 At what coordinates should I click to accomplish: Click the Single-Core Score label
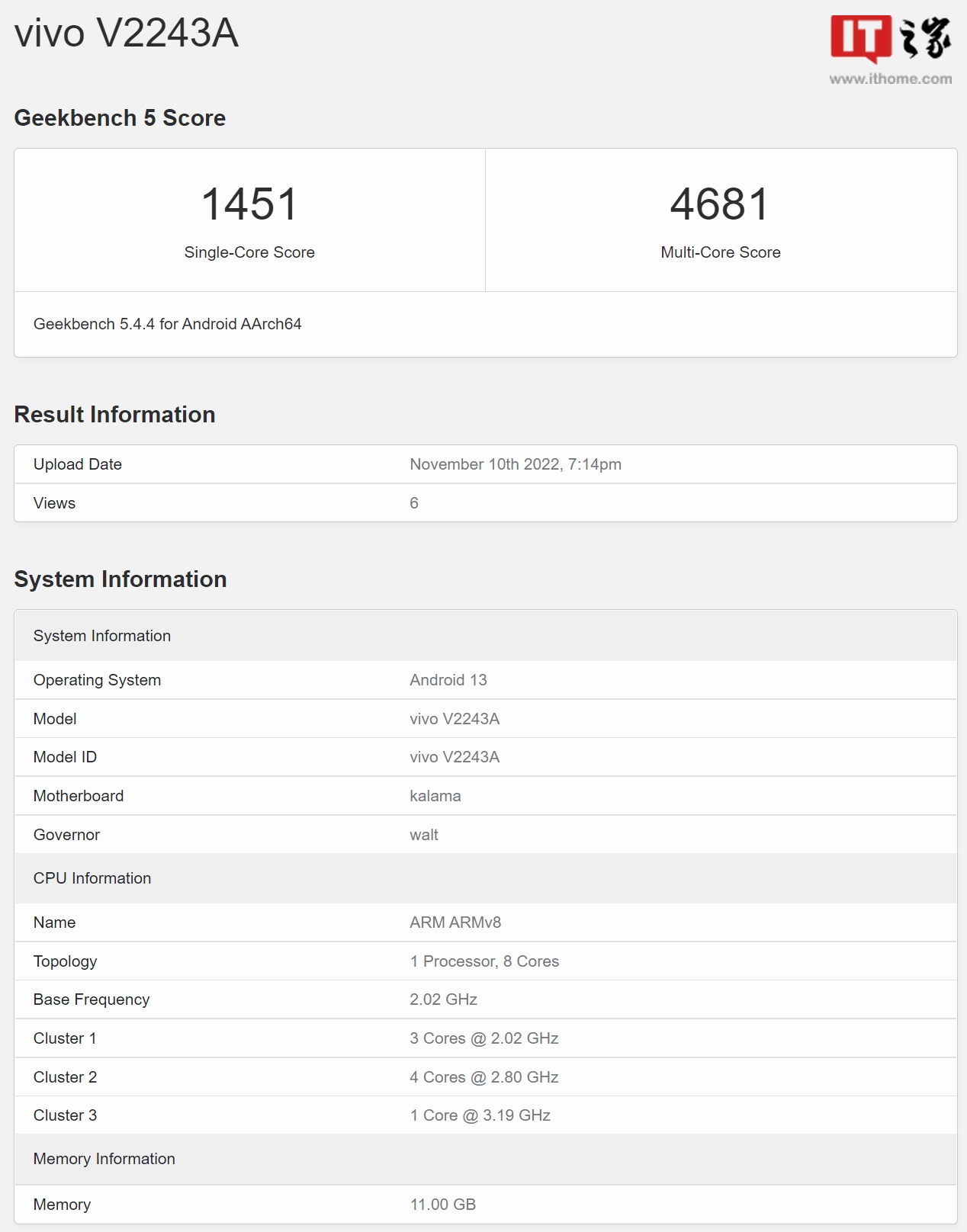249,252
